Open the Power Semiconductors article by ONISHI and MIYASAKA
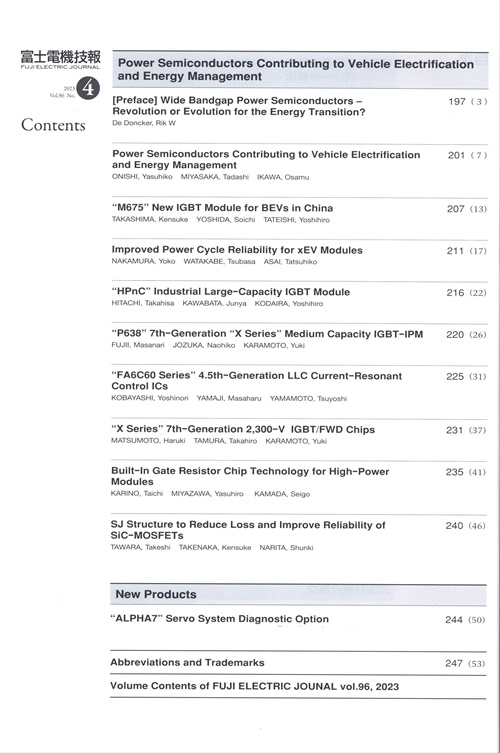This screenshot has height=753, width=500. (x=266, y=159)
